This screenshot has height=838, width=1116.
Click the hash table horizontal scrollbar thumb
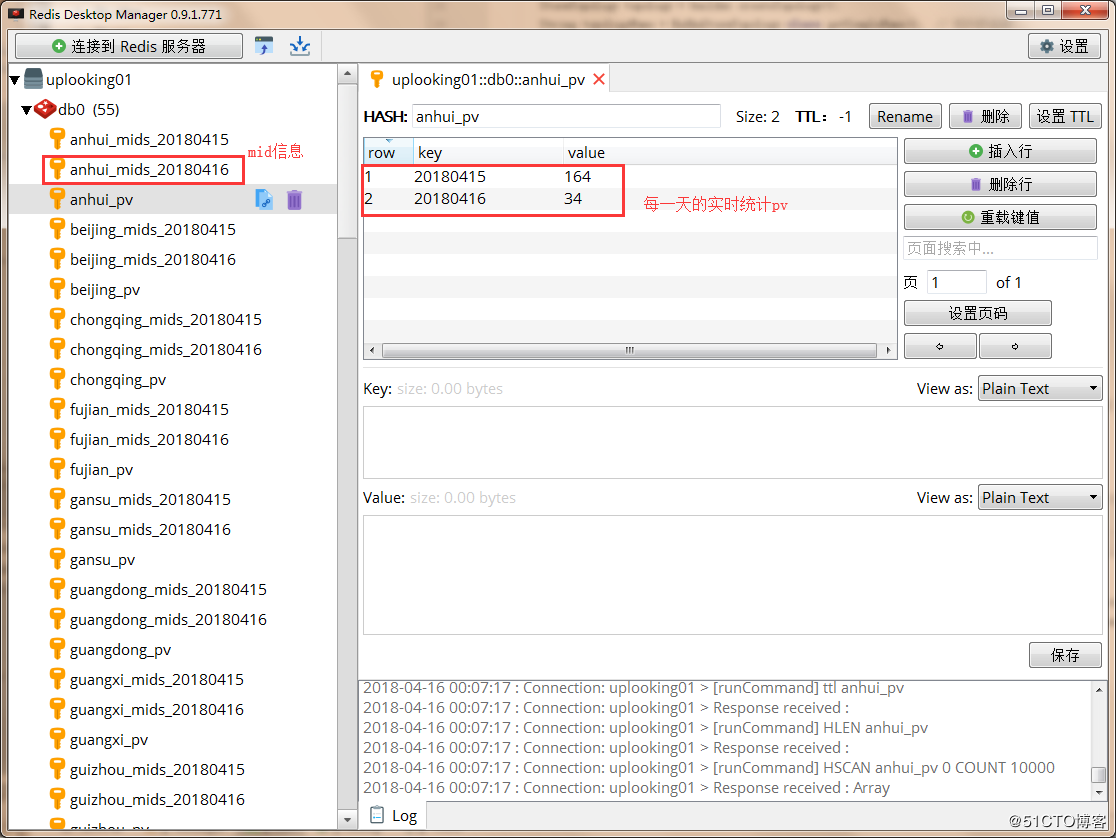629,350
